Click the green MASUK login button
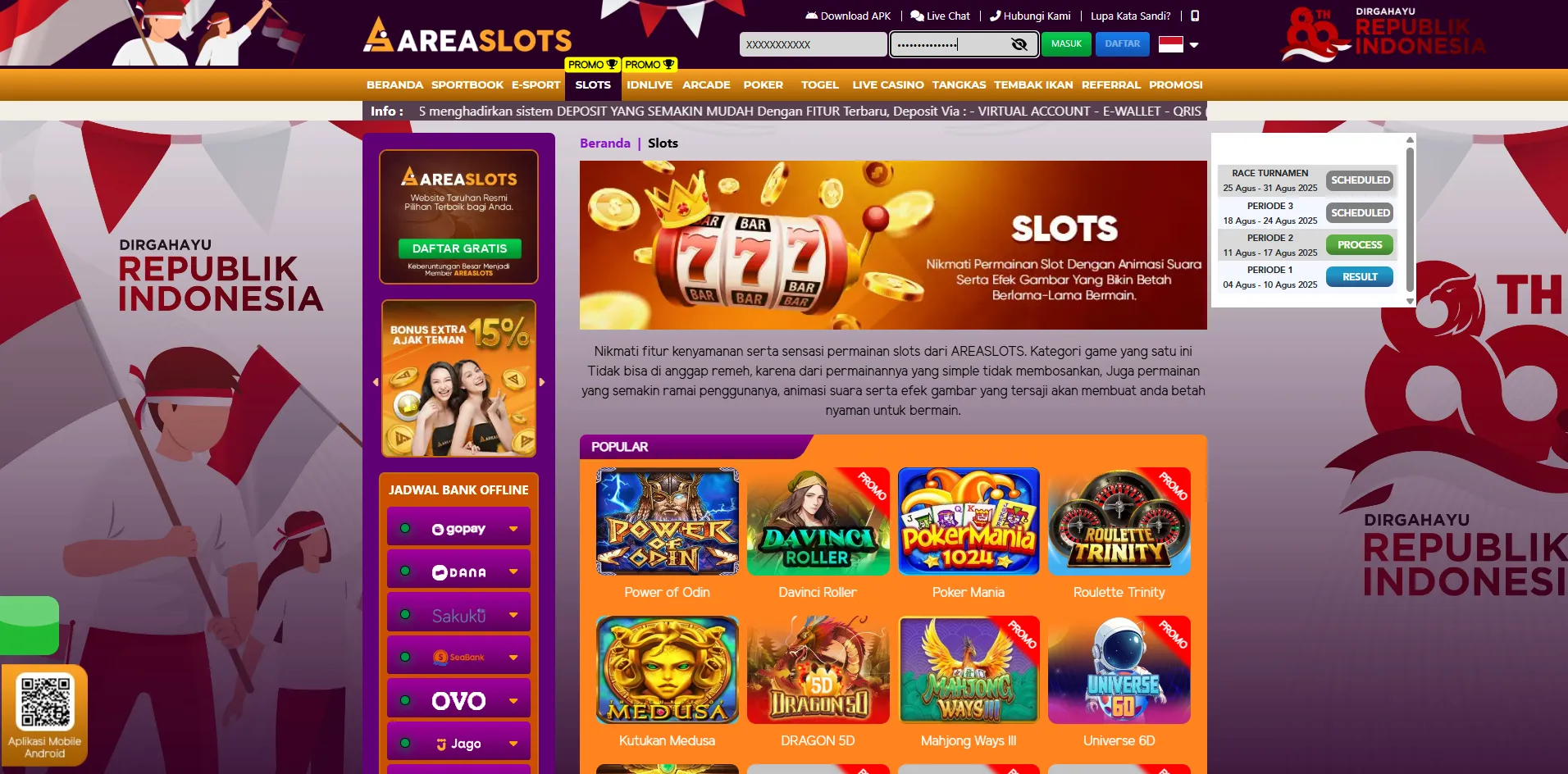1568x774 pixels. click(x=1066, y=44)
